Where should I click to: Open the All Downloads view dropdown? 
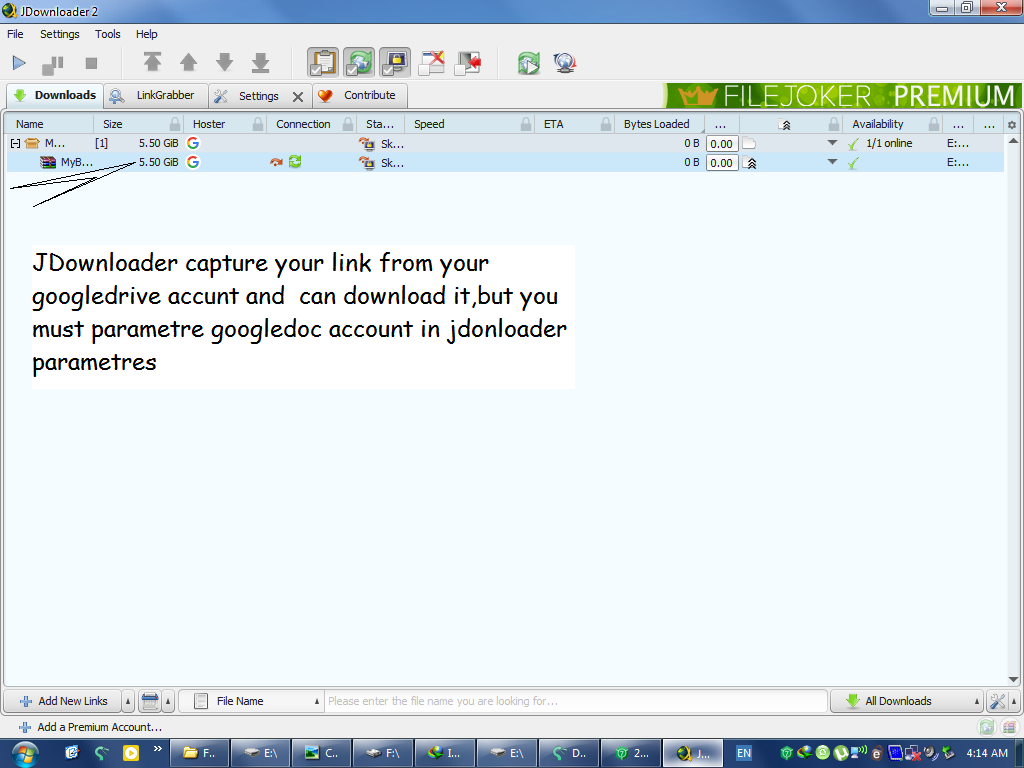[906, 701]
